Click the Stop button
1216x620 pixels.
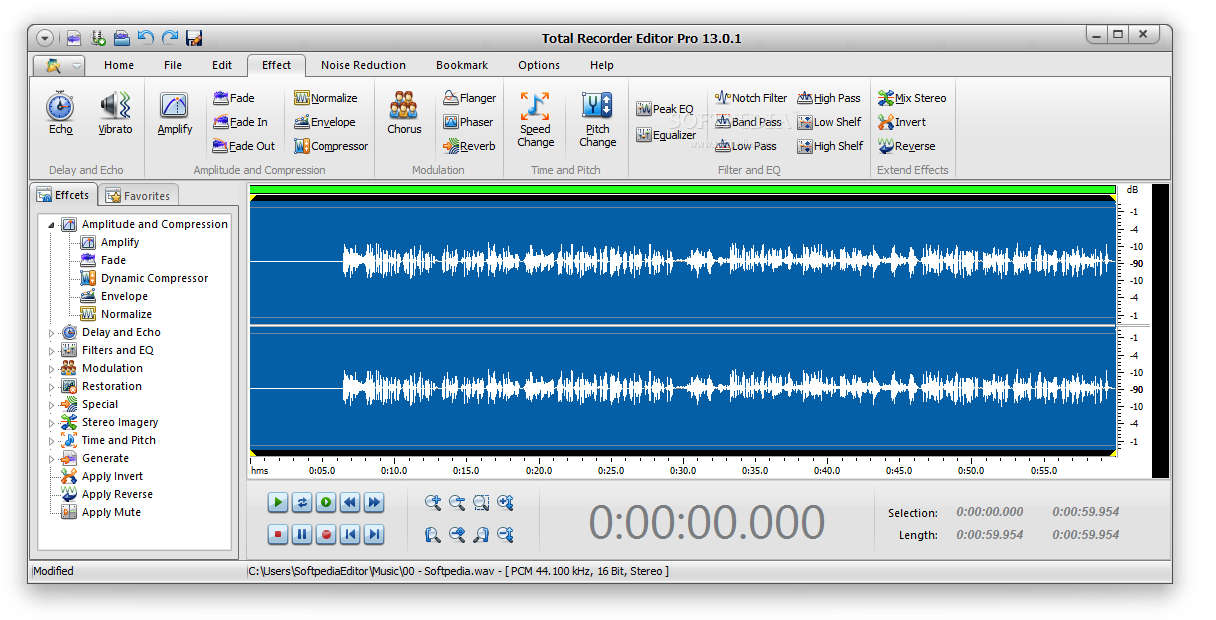[278, 535]
